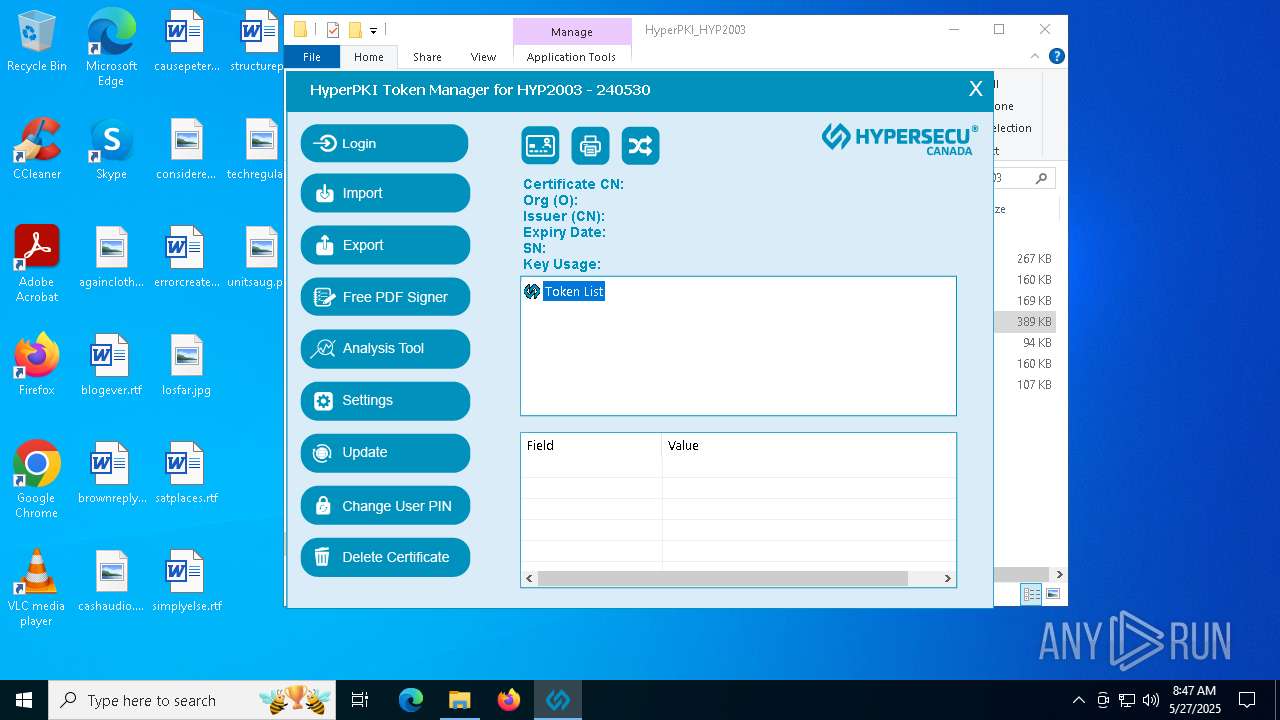Open Firefox from the taskbar
1280x720 pixels.
click(509, 700)
